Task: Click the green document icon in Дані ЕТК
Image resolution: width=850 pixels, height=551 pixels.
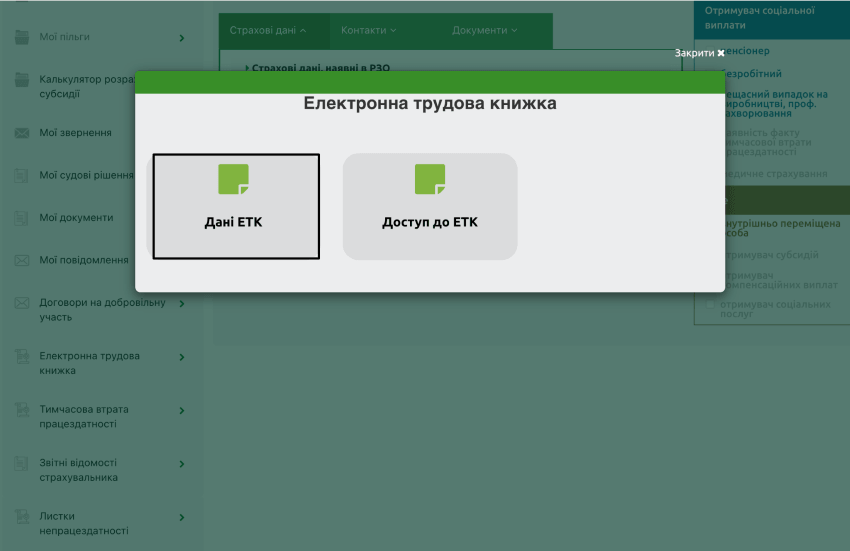Action: [x=234, y=179]
